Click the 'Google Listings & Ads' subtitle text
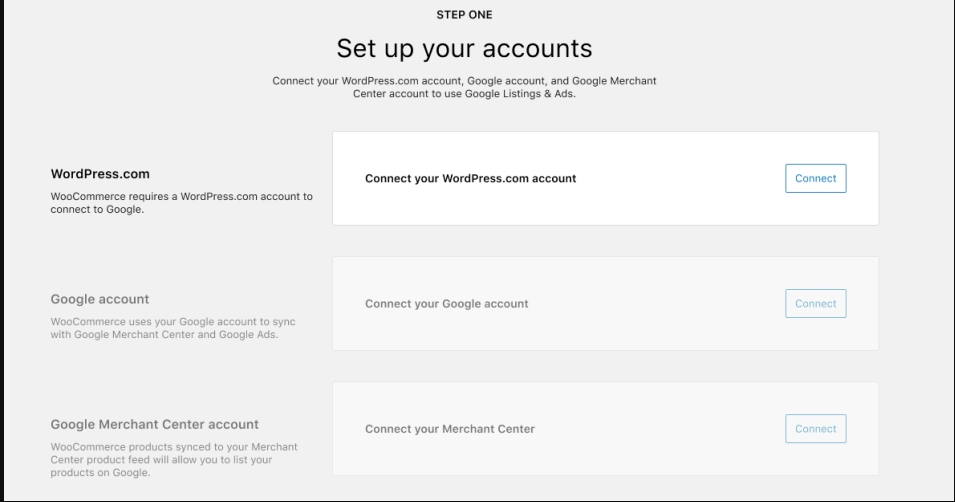The image size is (955, 502). pos(520,94)
